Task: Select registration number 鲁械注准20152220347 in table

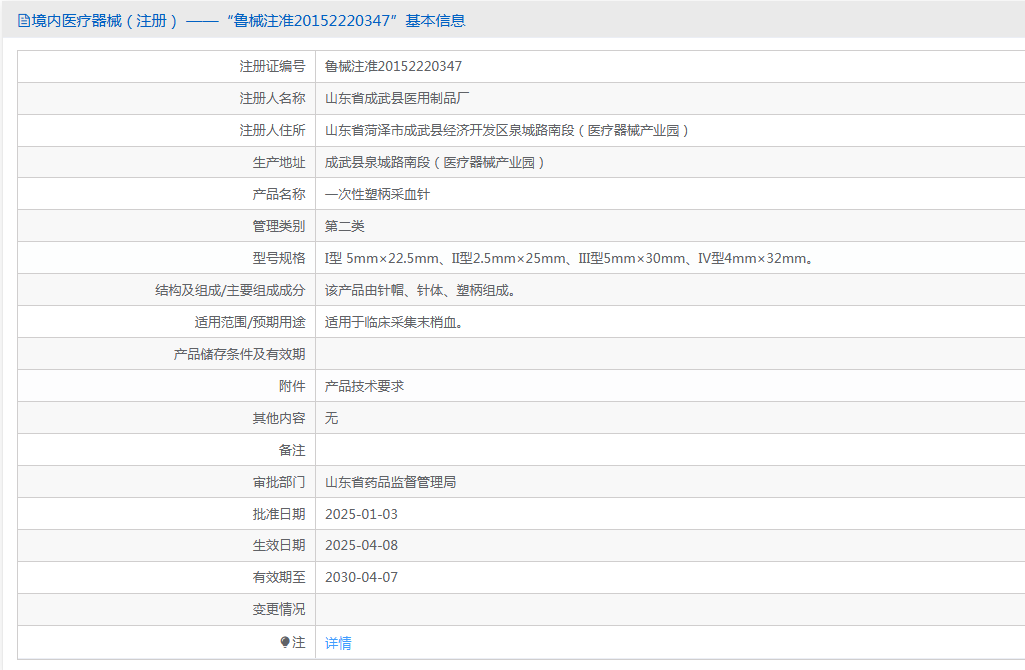Action: [394, 66]
